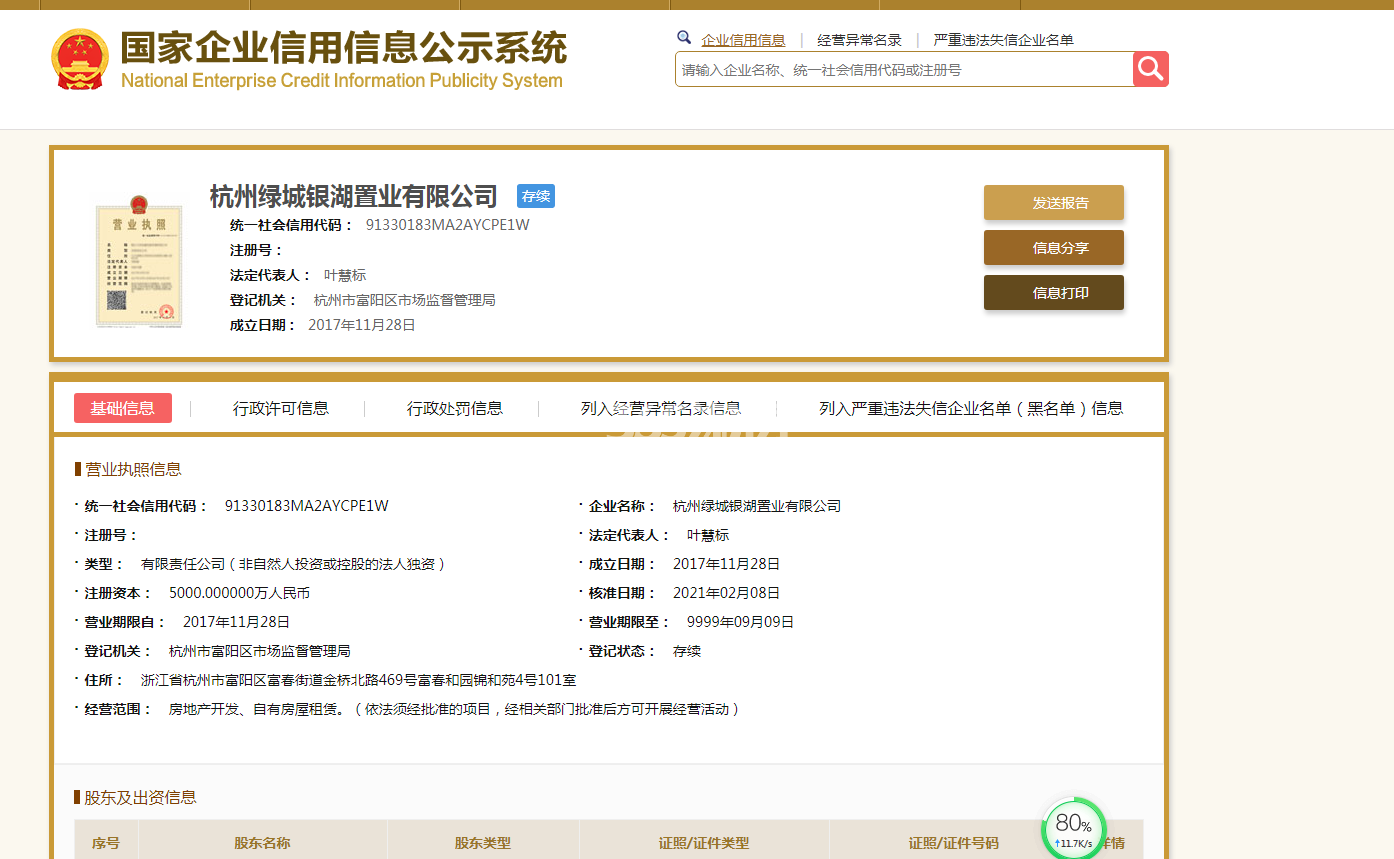Click the 证照/证件类型 column header

pos(704,843)
